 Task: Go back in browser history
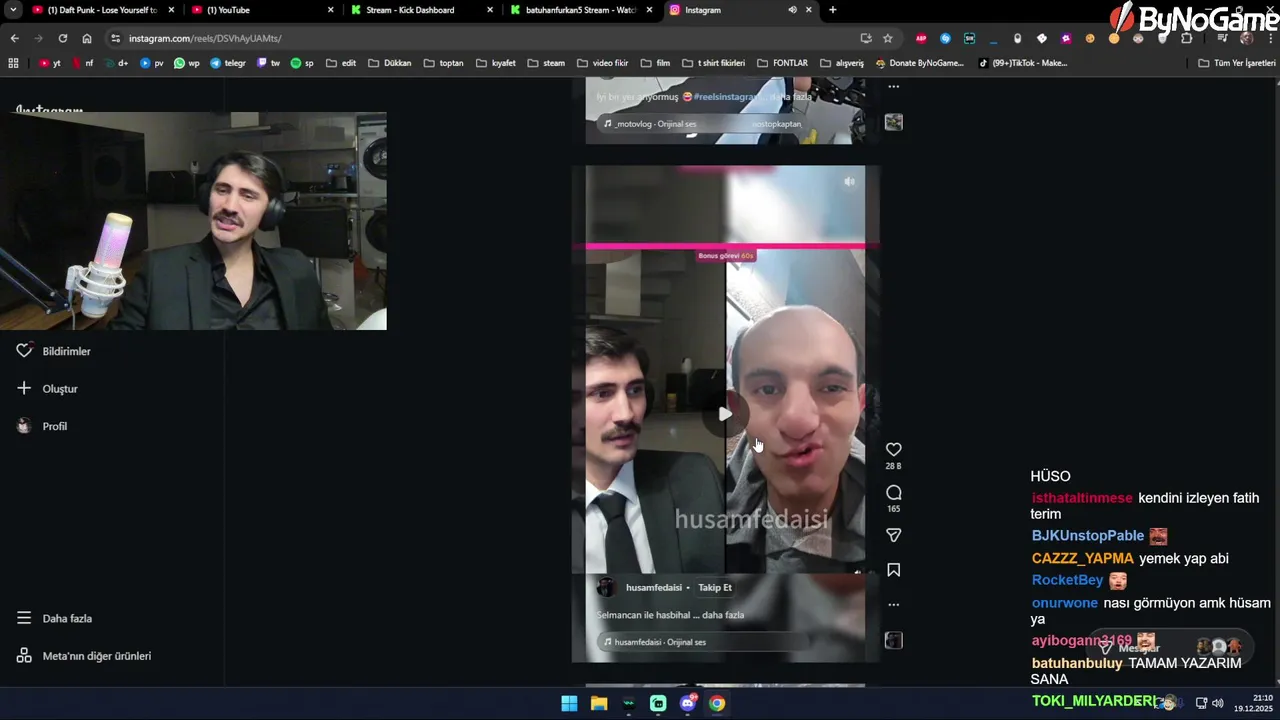click(15, 38)
